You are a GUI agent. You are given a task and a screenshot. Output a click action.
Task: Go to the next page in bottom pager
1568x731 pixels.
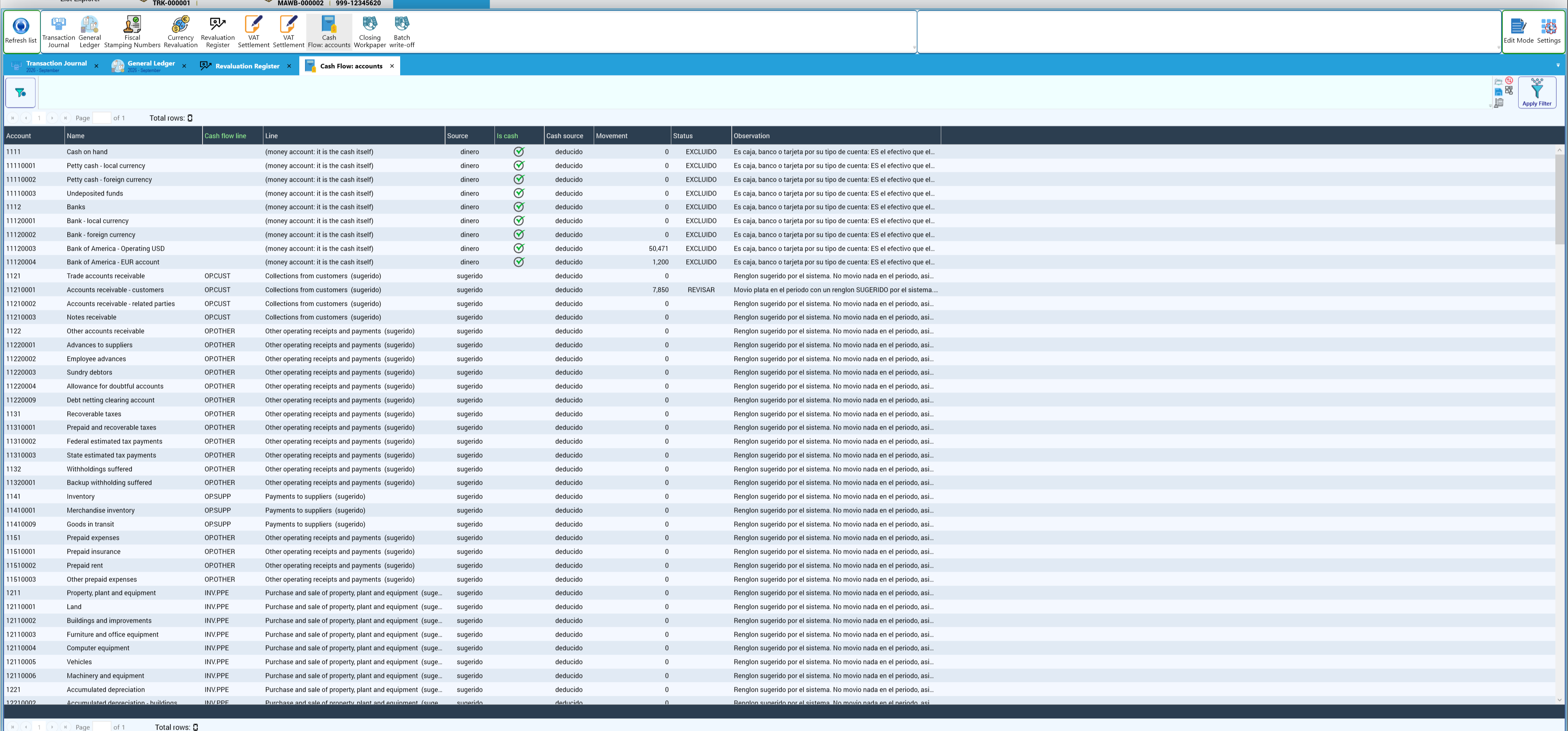coord(52,727)
